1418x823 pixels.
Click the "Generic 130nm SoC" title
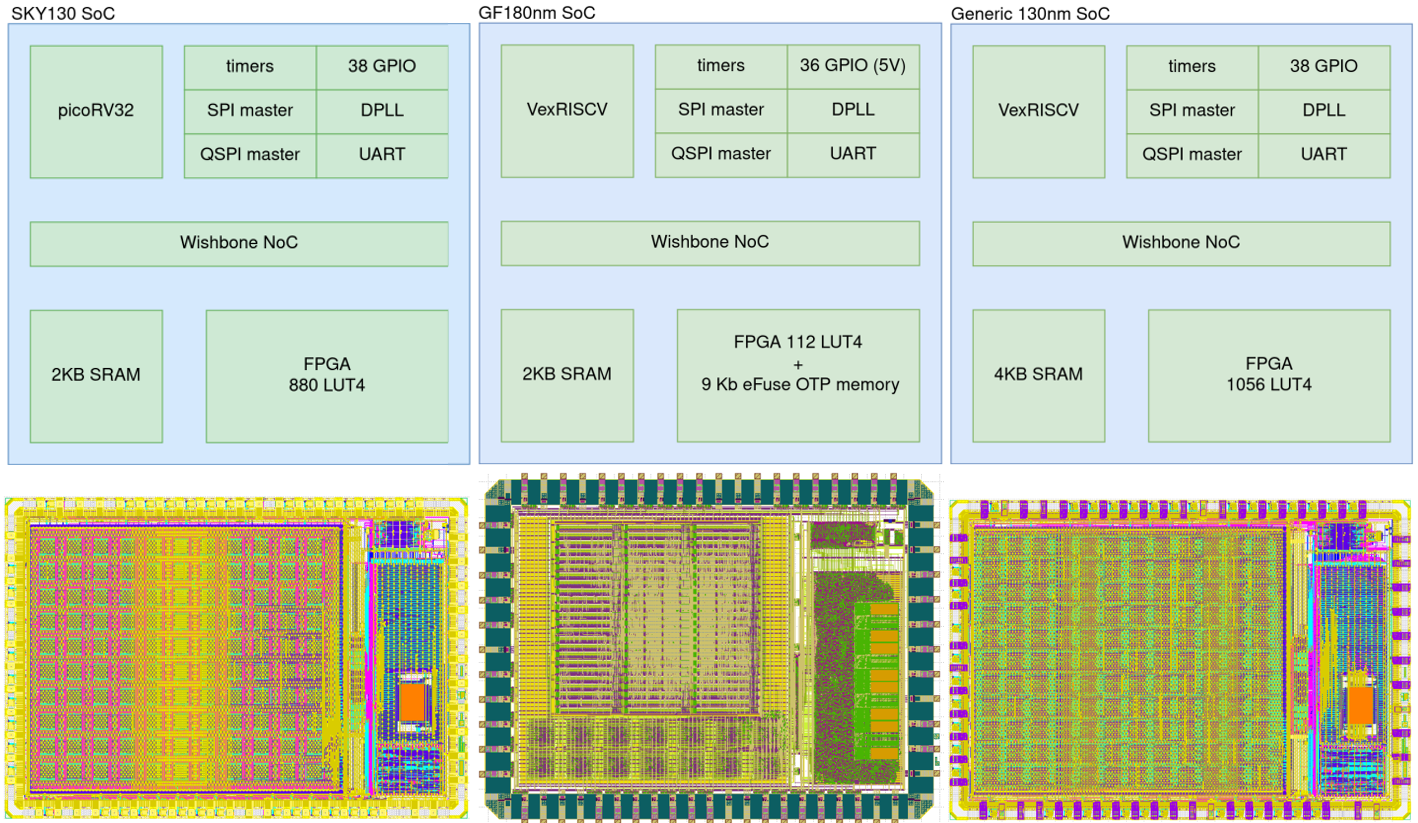pos(1030,14)
